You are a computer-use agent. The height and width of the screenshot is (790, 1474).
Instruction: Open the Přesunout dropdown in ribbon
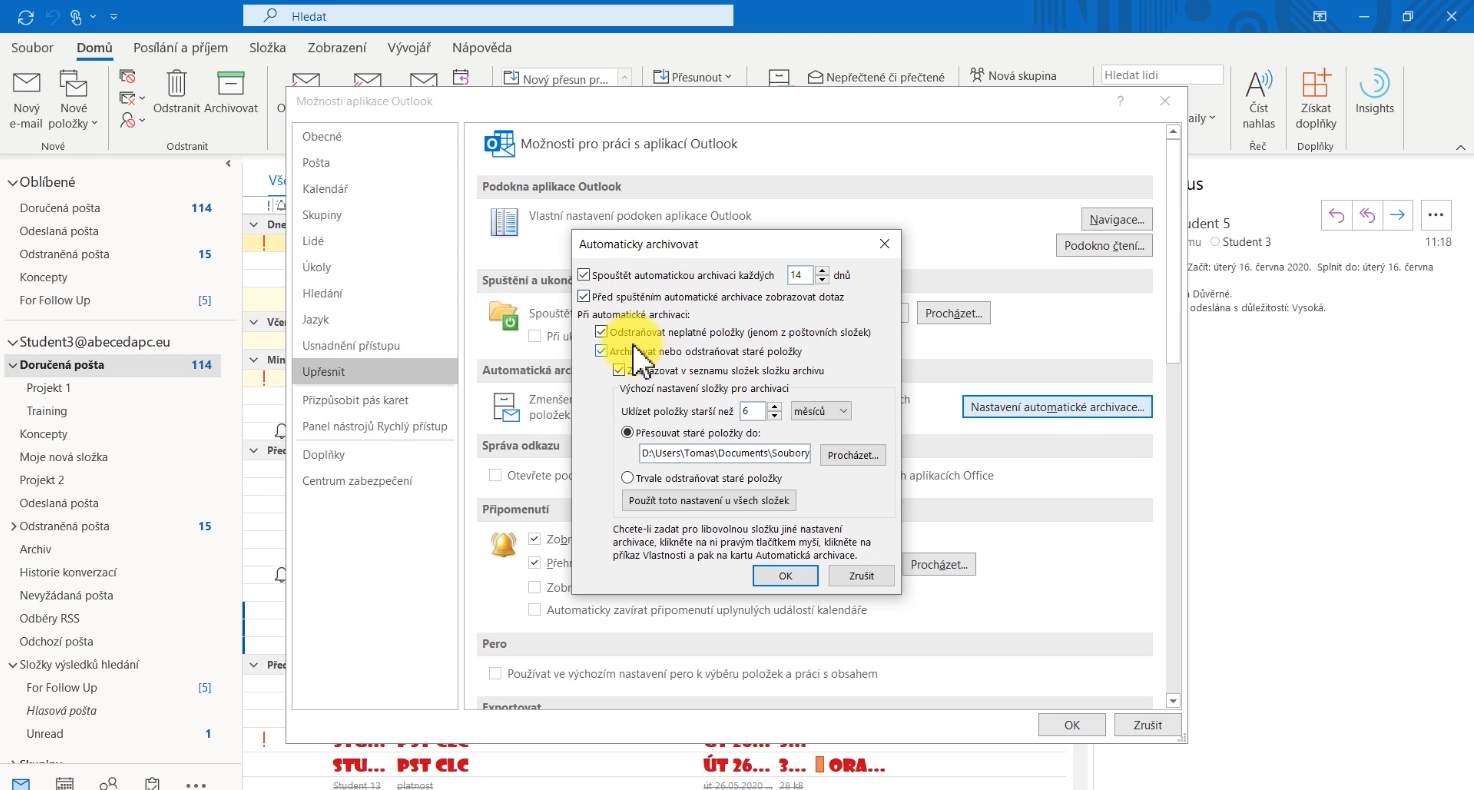click(x=693, y=77)
